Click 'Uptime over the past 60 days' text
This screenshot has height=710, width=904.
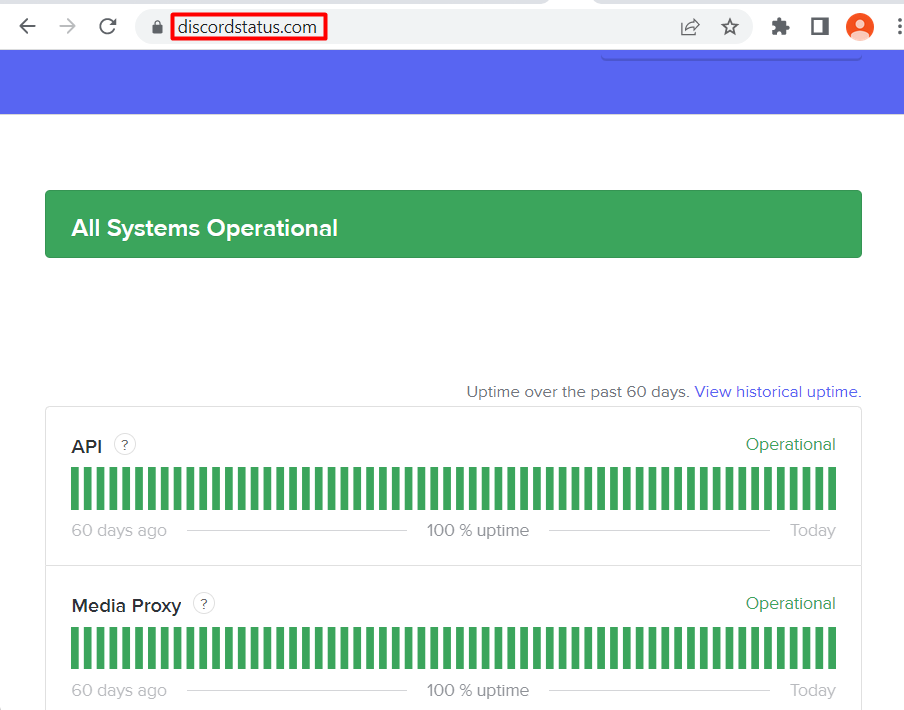tap(578, 392)
